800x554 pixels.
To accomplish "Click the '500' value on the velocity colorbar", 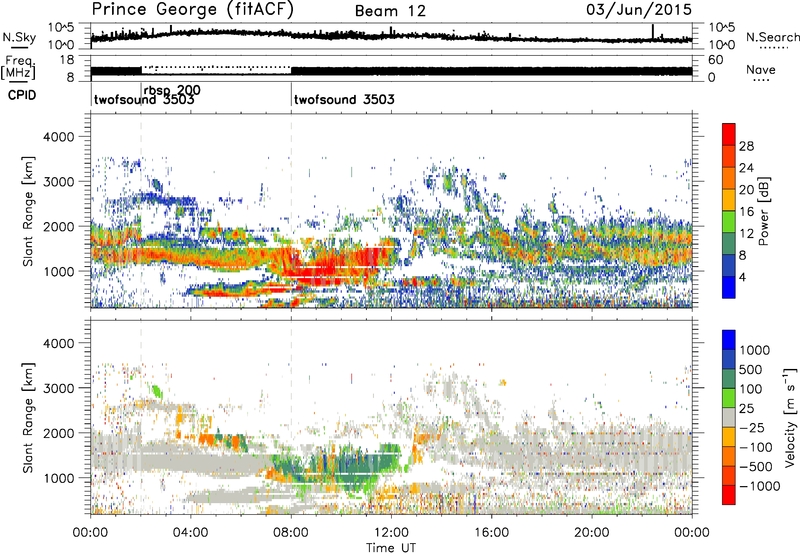I will coord(751,369).
